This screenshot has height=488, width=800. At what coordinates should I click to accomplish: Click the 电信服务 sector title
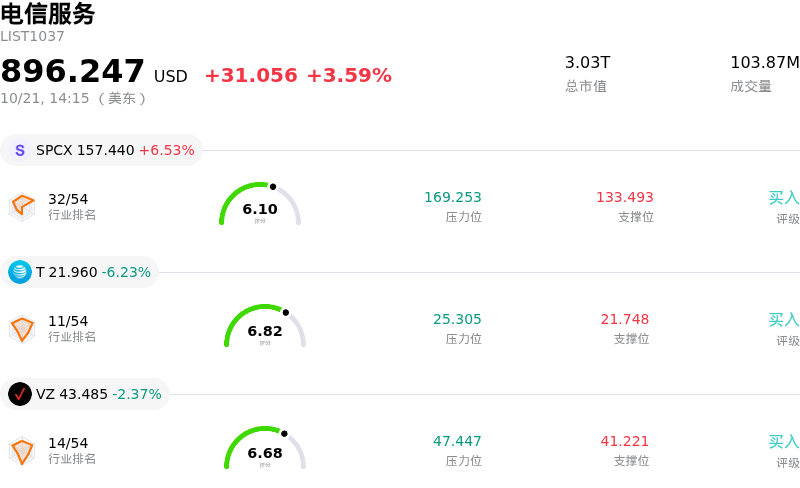point(48,14)
